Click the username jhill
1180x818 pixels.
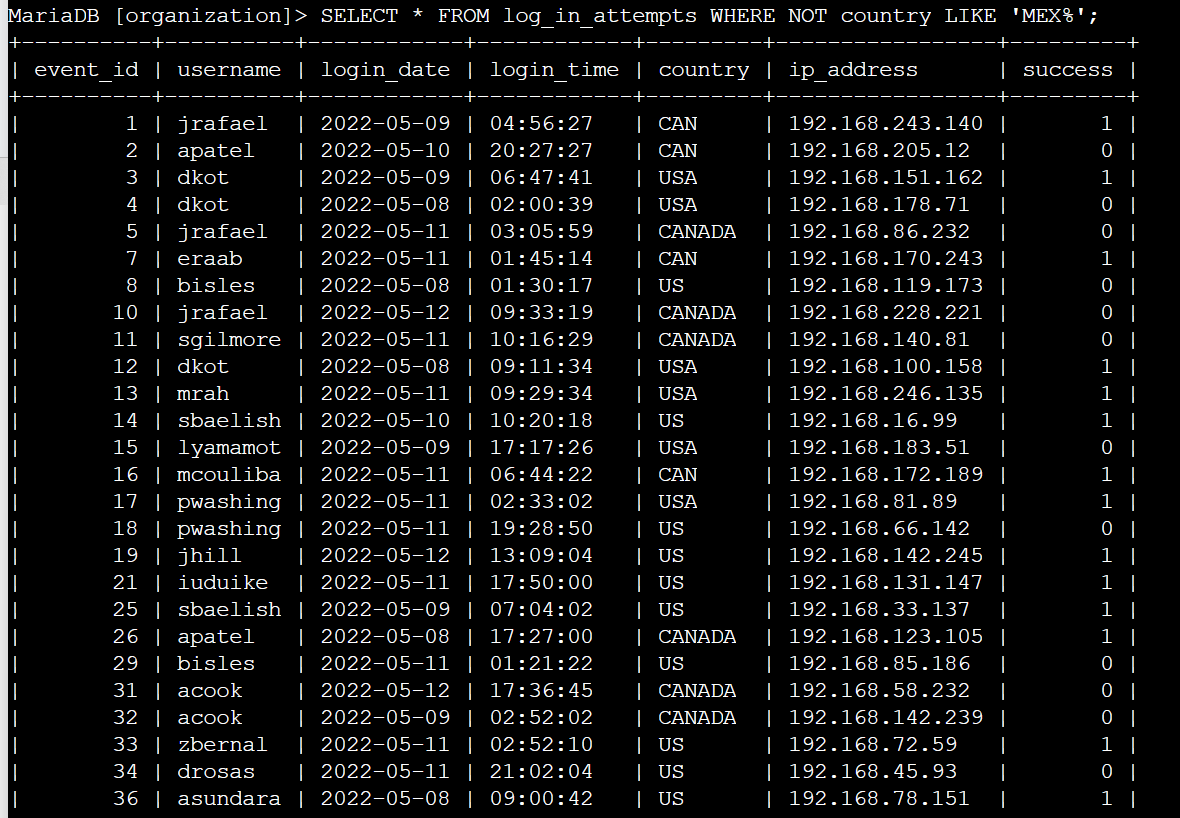(x=209, y=556)
